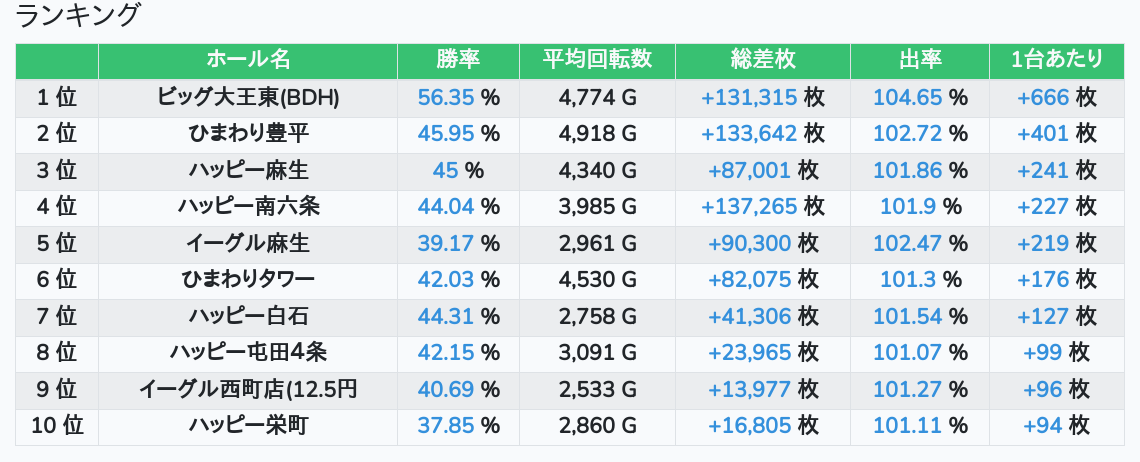The height and width of the screenshot is (462, 1140).
Task: Click the 42.15 win rate link
Action: [446, 353]
